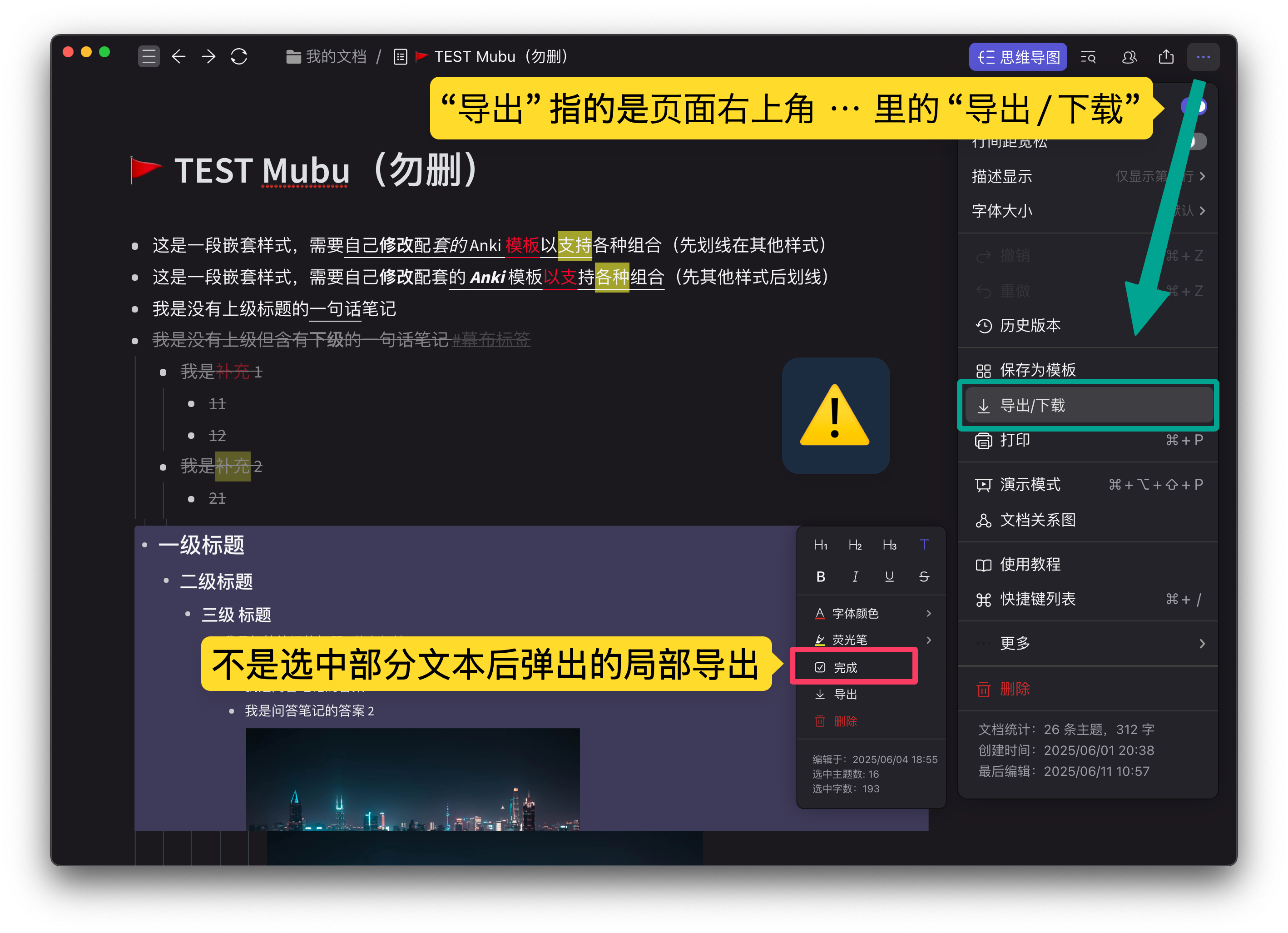Open 演示模式 presentation mode
This screenshot has width=1288, height=933.
pos(1029,484)
